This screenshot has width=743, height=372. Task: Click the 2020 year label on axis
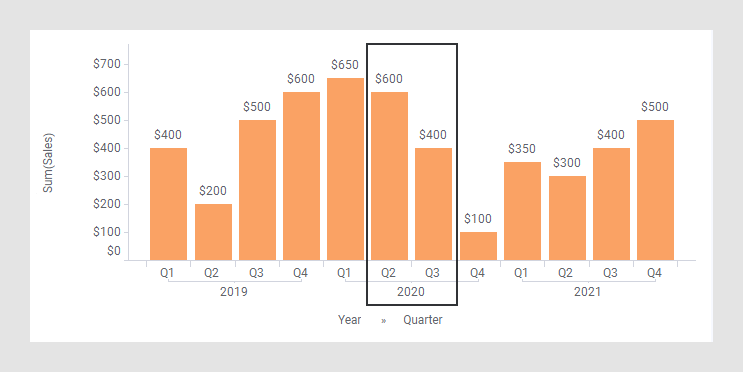(411, 291)
